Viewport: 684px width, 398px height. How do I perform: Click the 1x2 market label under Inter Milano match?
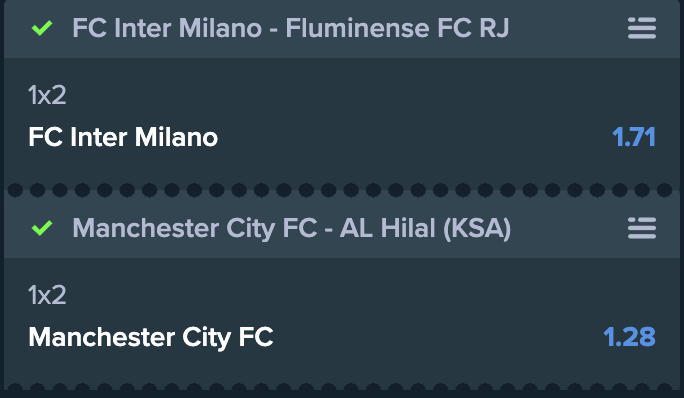point(47,95)
